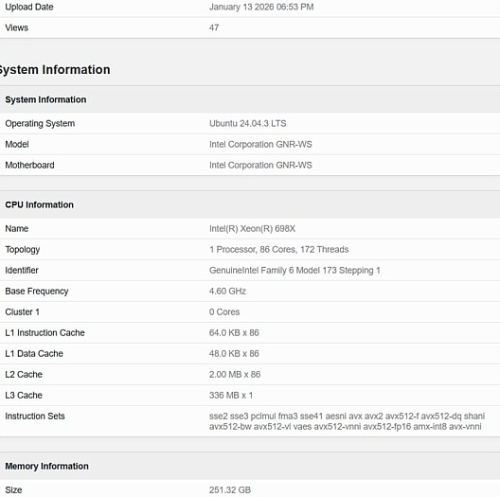Click the Identifier GenuineIntel Family 6 value
The image size is (500, 497).
click(x=295, y=270)
